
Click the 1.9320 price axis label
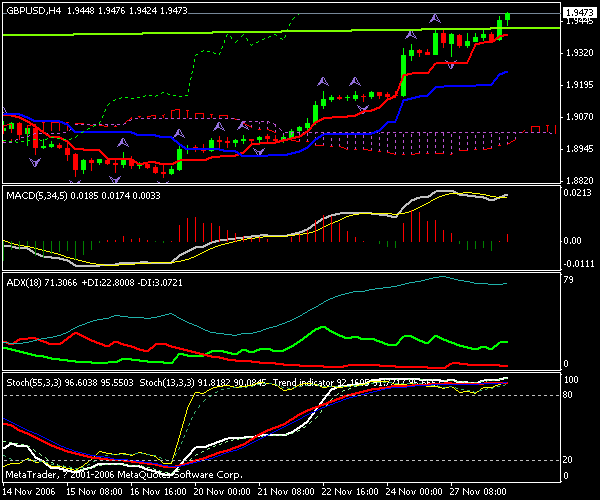(579, 52)
